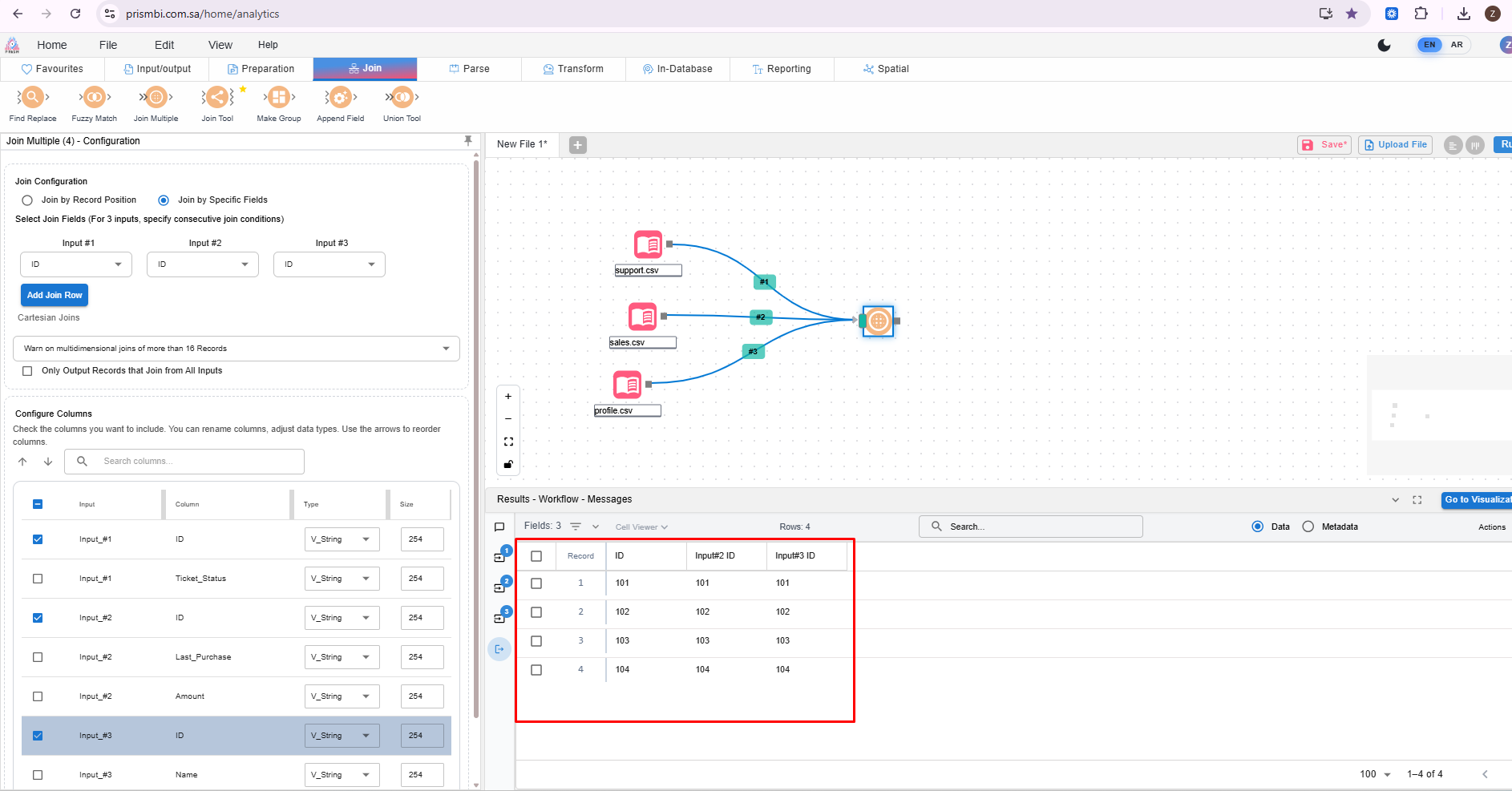Screen dimensions: 1512x791
Task: Enable Only Output Records from All Inputs
Action: 28,371
